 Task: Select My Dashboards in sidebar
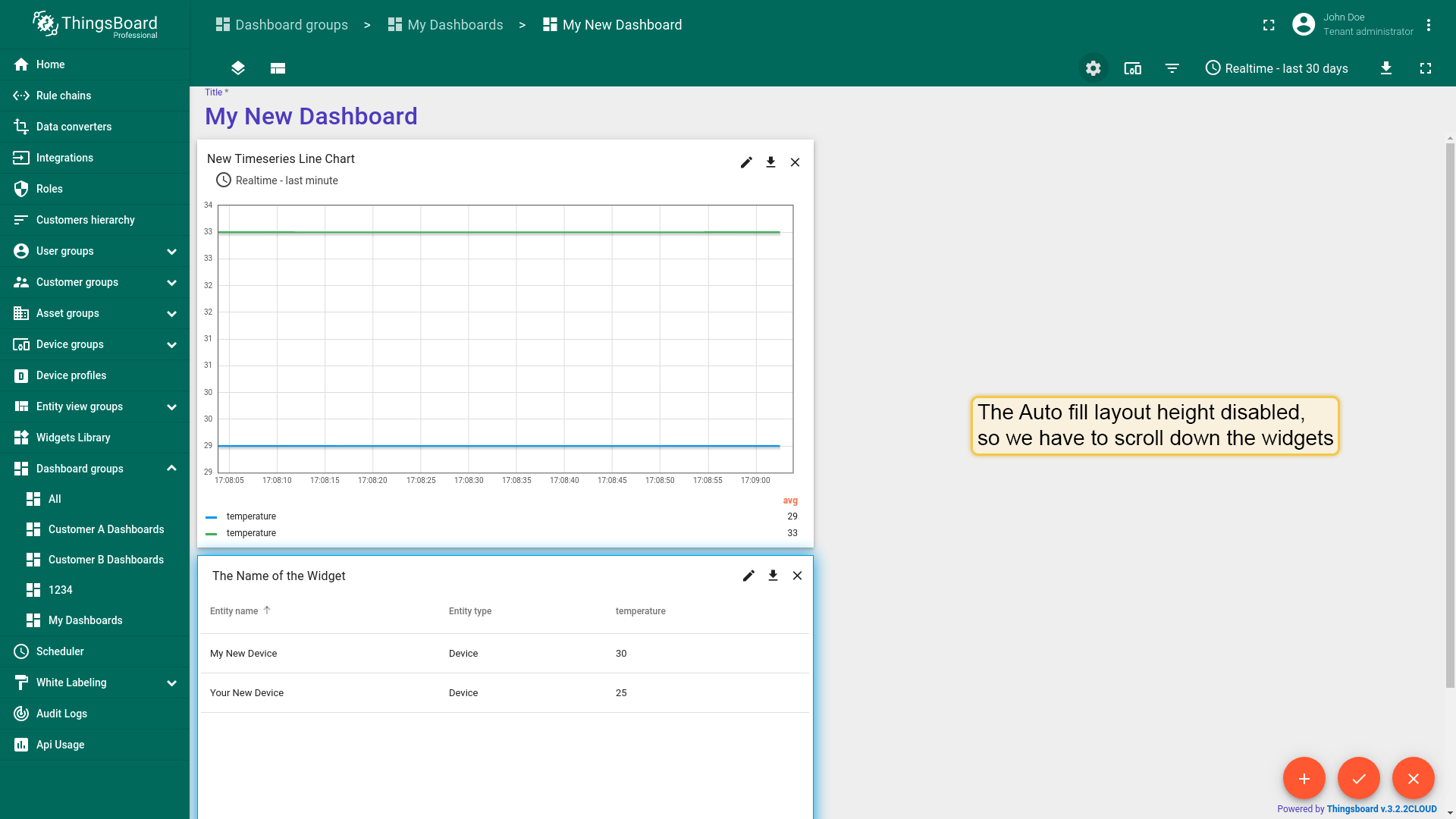click(95, 620)
